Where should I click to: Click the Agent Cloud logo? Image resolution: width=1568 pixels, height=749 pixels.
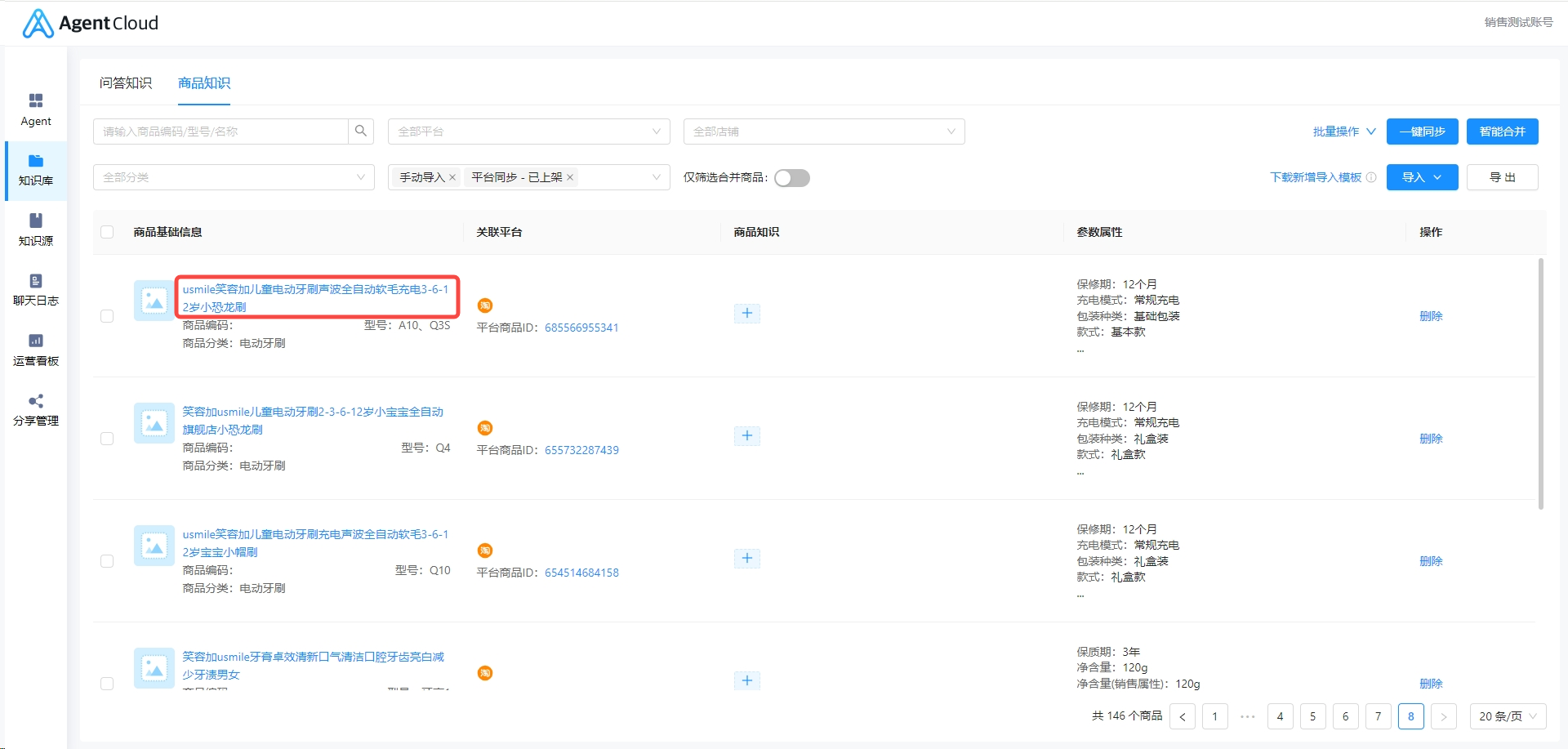pos(90,23)
